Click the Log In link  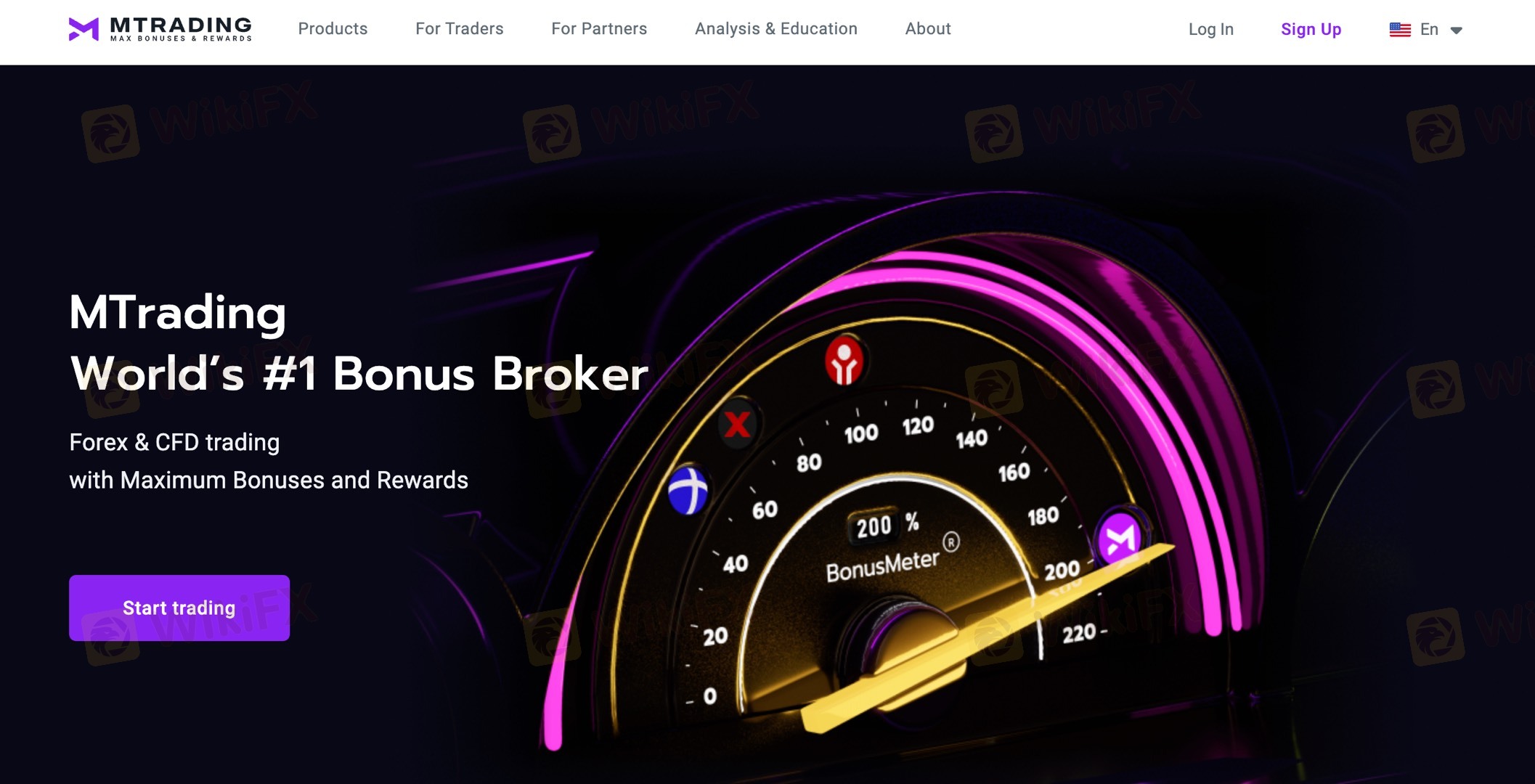coord(1210,30)
